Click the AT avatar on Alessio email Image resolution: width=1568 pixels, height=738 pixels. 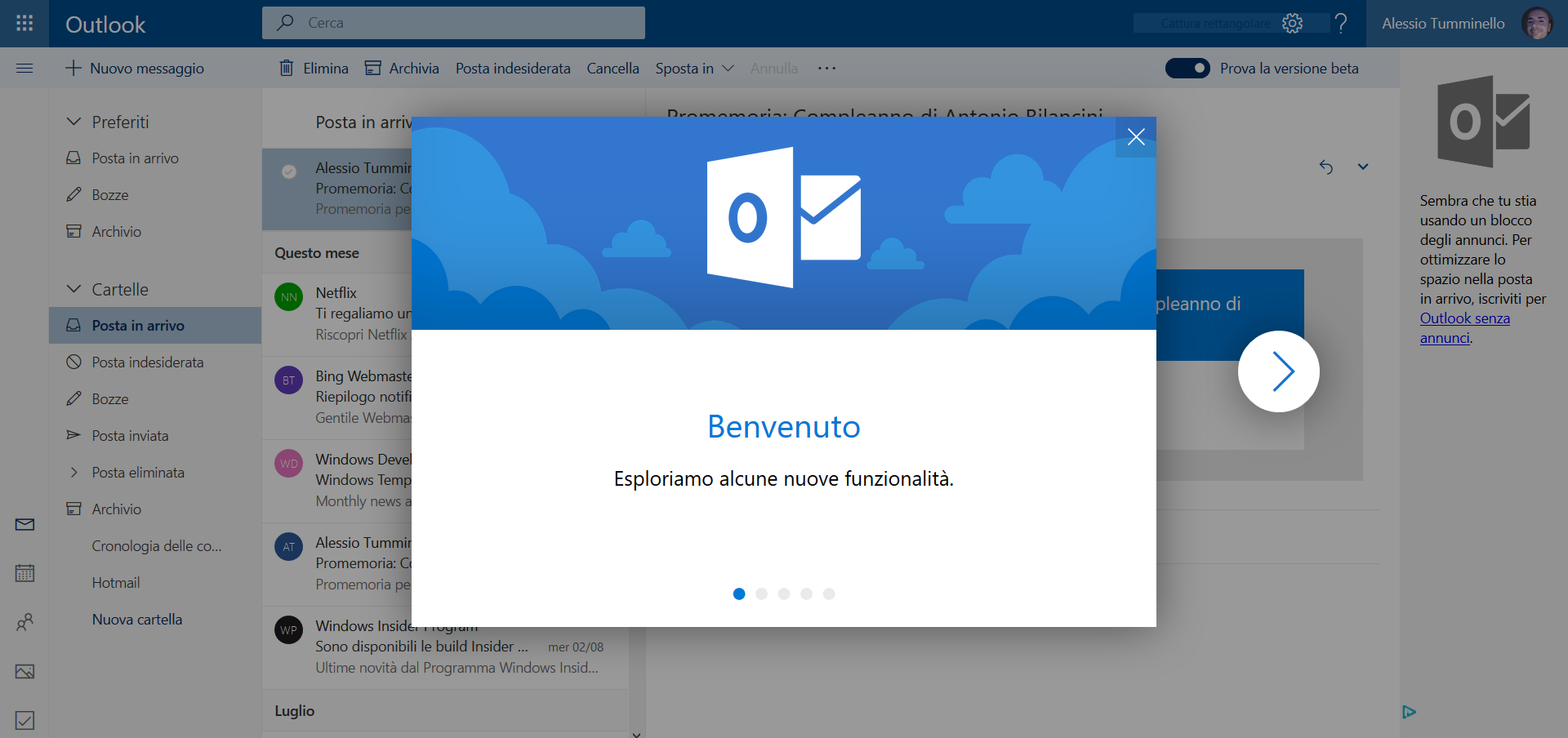[x=289, y=547]
